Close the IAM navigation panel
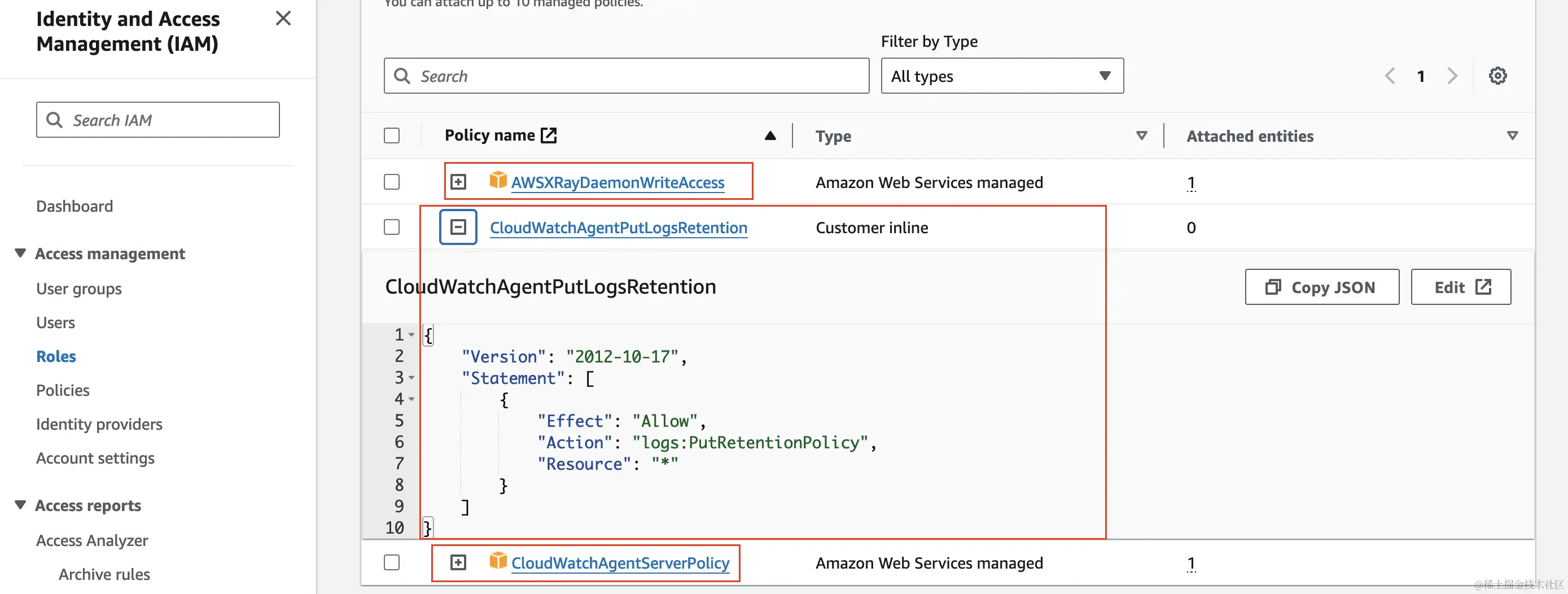The height and width of the screenshot is (594, 1568). (283, 18)
